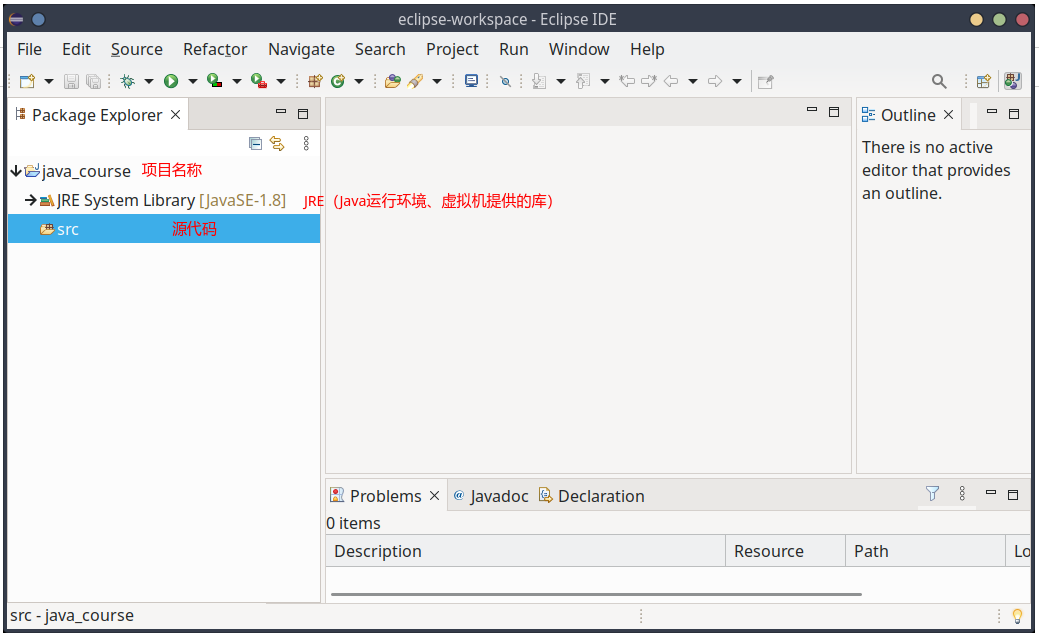
Task: Click the Debug bug icon in toolbar
Action: (x=127, y=81)
